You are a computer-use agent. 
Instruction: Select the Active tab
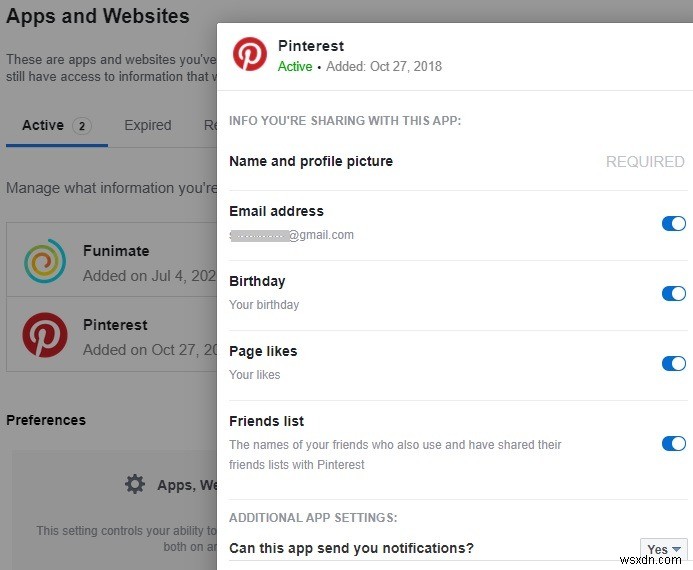[x=57, y=125]
